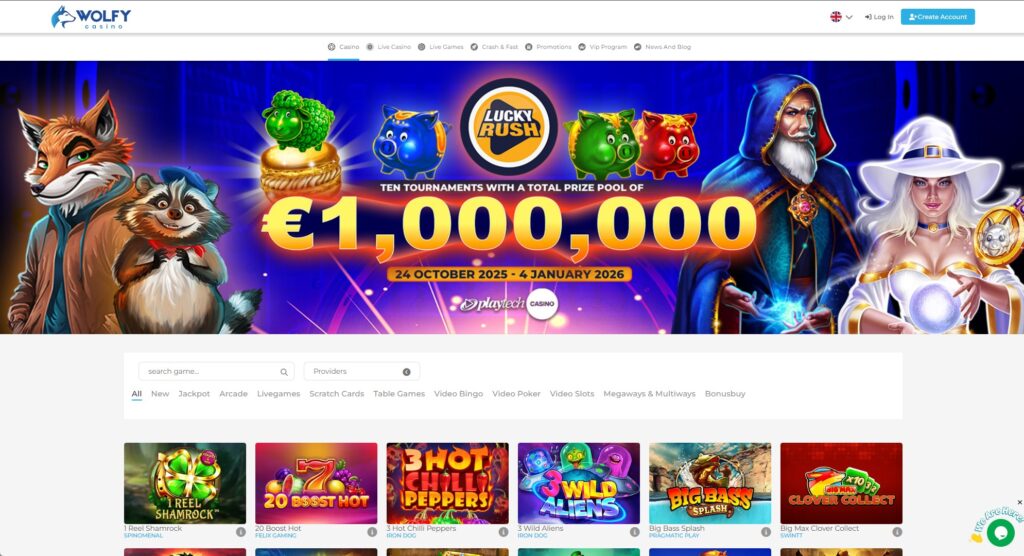Screen dimensions: 1024x556
Task: Open the Promotions menu item
Action: point(548,47)
